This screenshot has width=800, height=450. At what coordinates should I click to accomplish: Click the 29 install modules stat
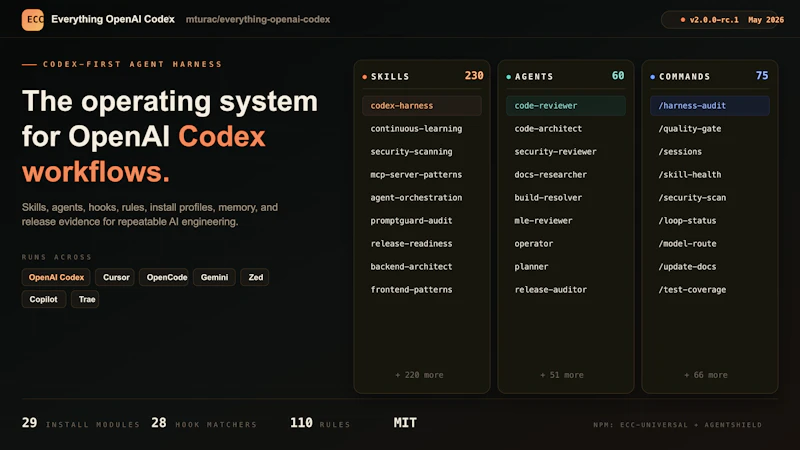pyautogui.click(x=81, y=423)
